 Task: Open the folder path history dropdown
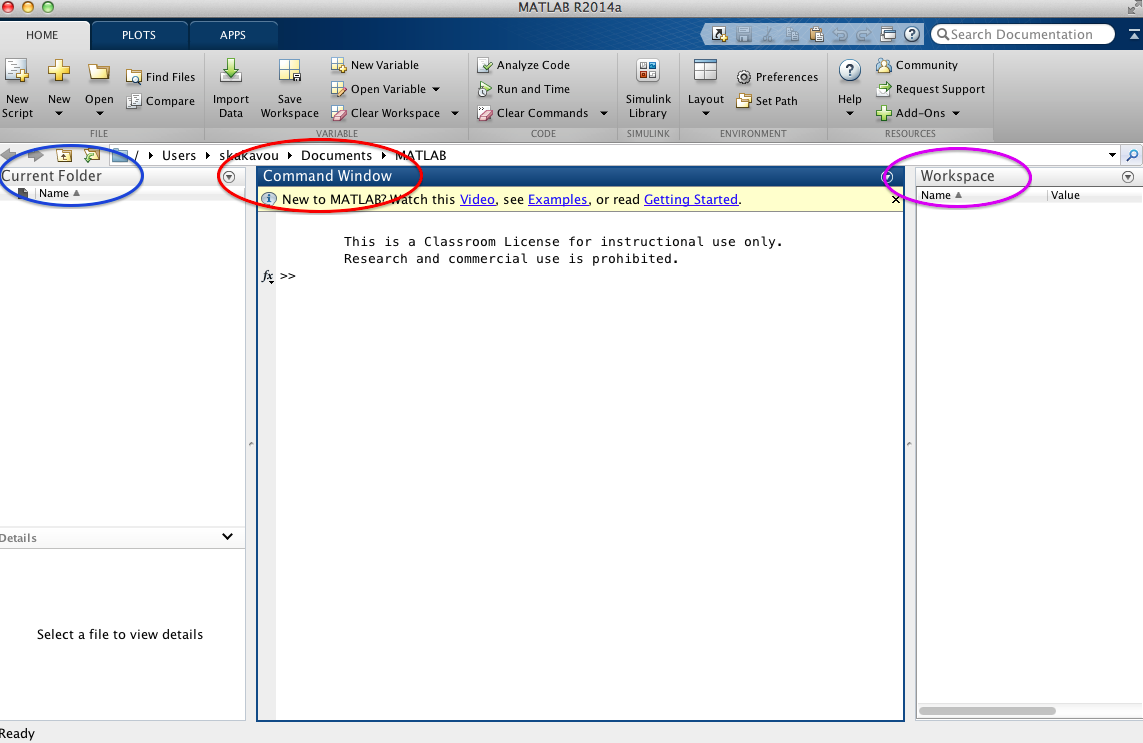click(x=1112, y=155)
